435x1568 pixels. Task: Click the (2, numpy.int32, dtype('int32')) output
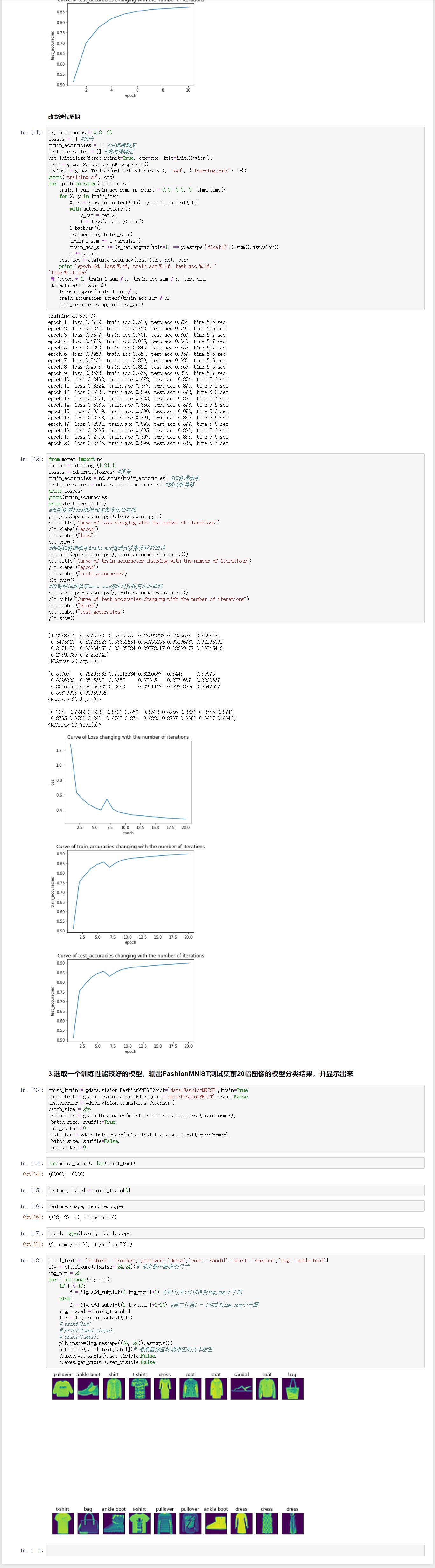pyautogui.click(x=90, y=1245)
